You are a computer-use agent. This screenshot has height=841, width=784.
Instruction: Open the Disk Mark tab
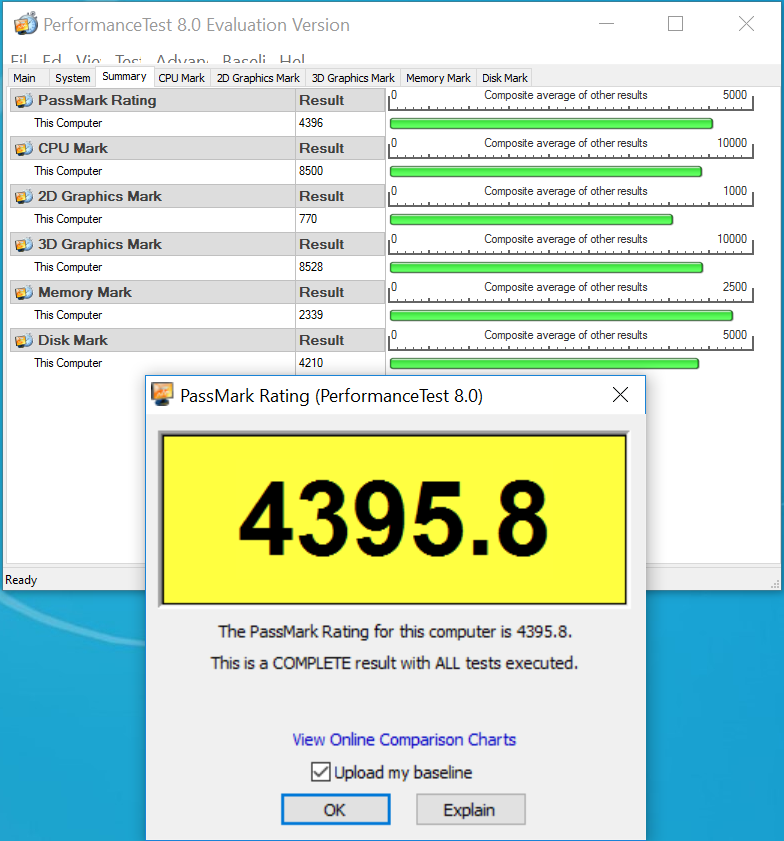[505, 78]
